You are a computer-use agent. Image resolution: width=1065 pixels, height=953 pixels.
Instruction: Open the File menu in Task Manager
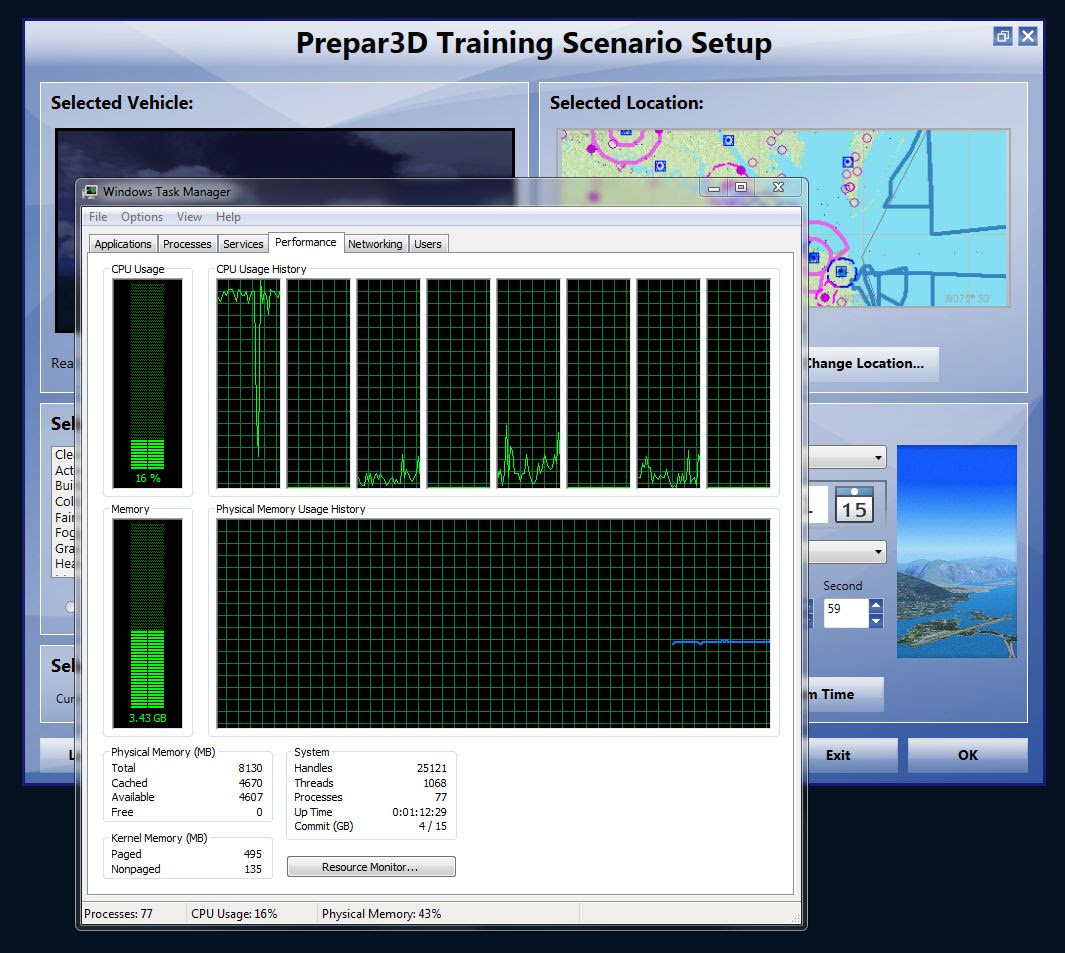pos(98,217)
